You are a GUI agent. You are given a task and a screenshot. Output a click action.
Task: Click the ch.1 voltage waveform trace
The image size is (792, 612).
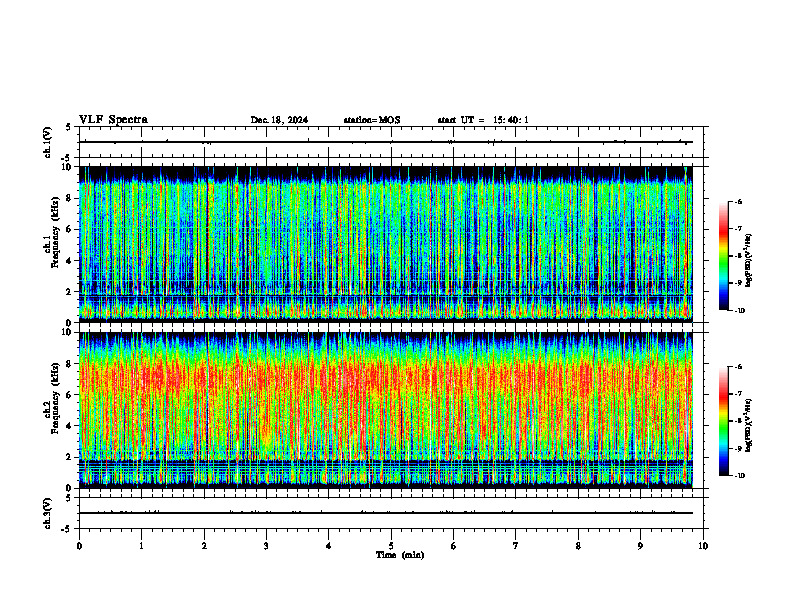(386, 142)
